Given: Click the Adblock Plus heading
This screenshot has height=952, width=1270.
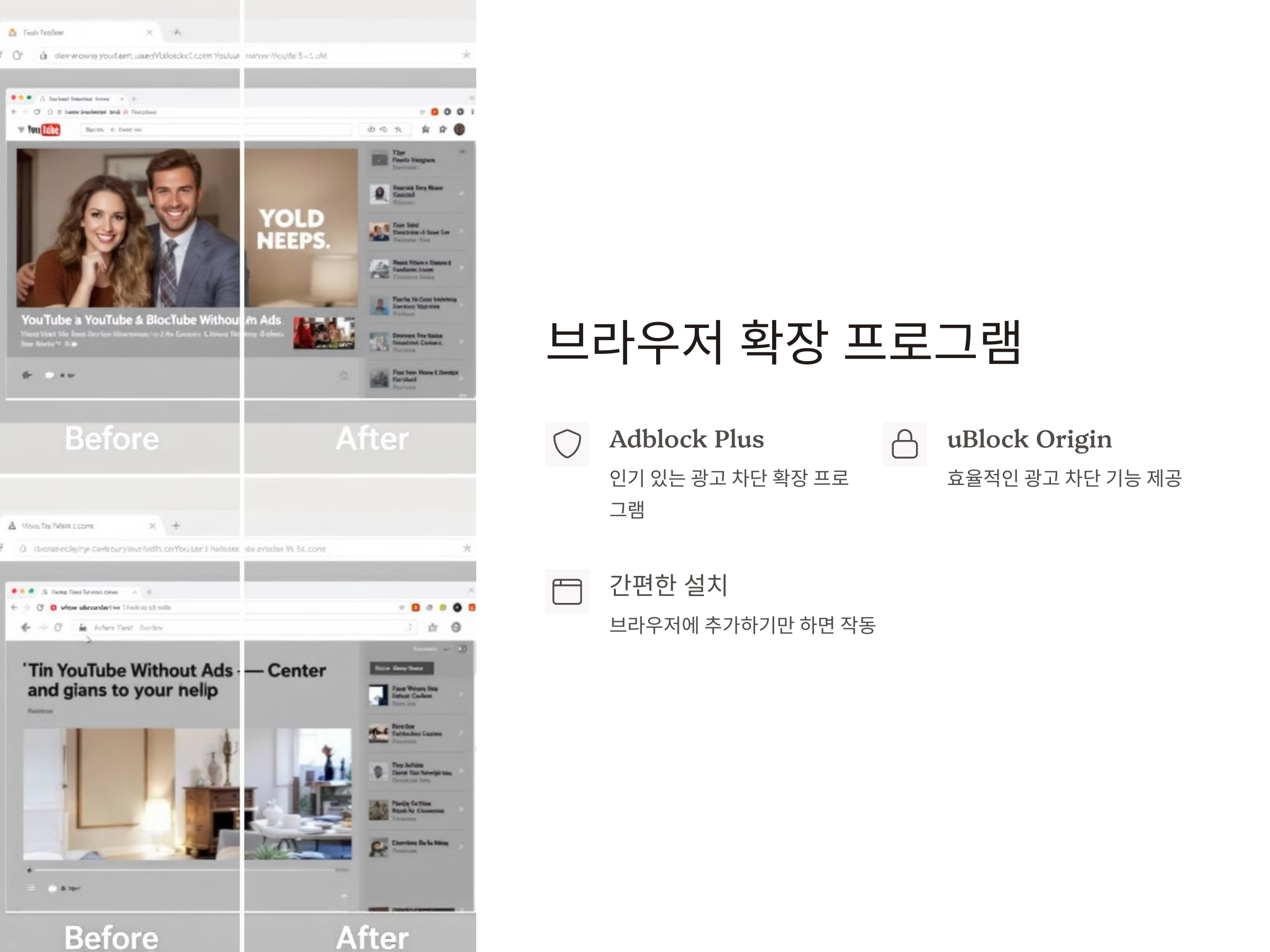Looking at the screenshot, I should (686, 439).
